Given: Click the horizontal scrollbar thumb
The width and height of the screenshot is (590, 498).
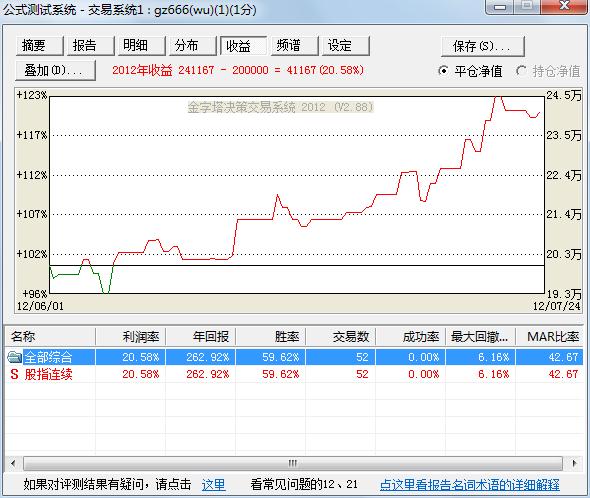Looking at the screenshot, I should pos(293,463).
